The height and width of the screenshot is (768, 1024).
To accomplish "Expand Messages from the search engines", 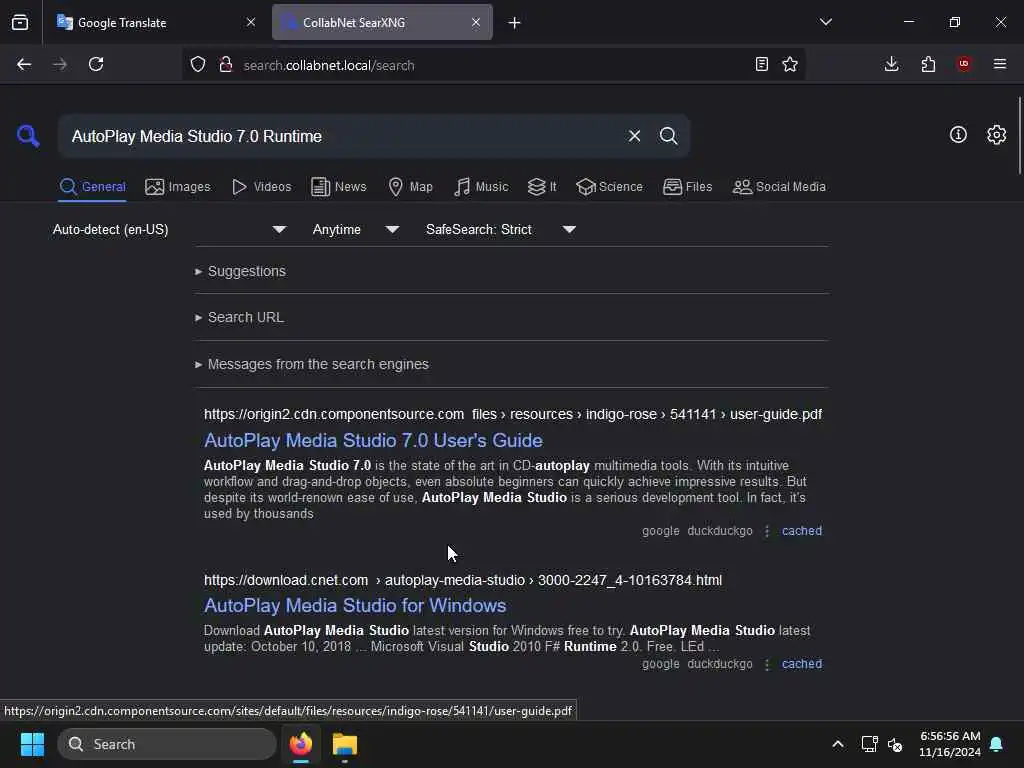I will click(312, 364).
